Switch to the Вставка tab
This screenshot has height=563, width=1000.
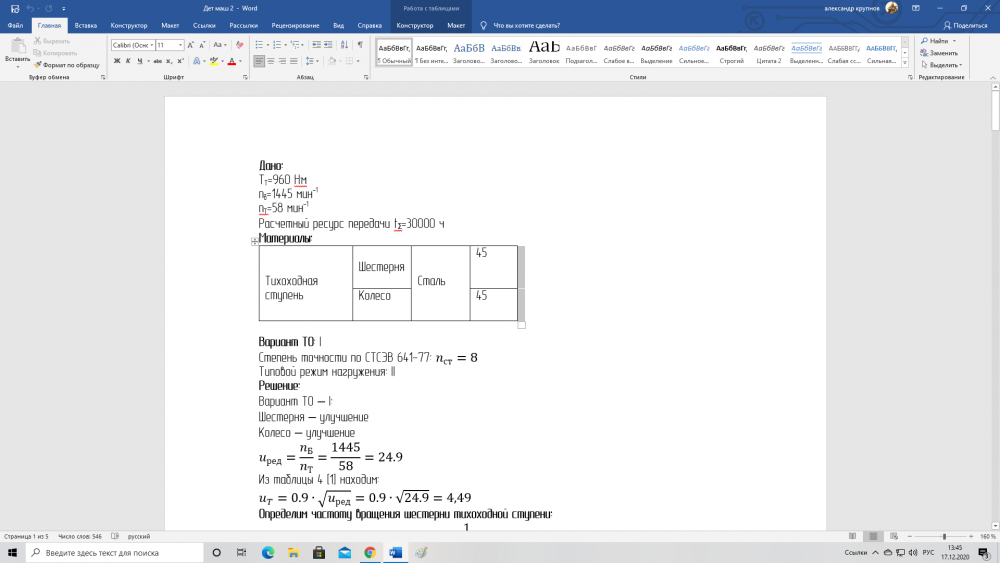click(x=86, y=24)
